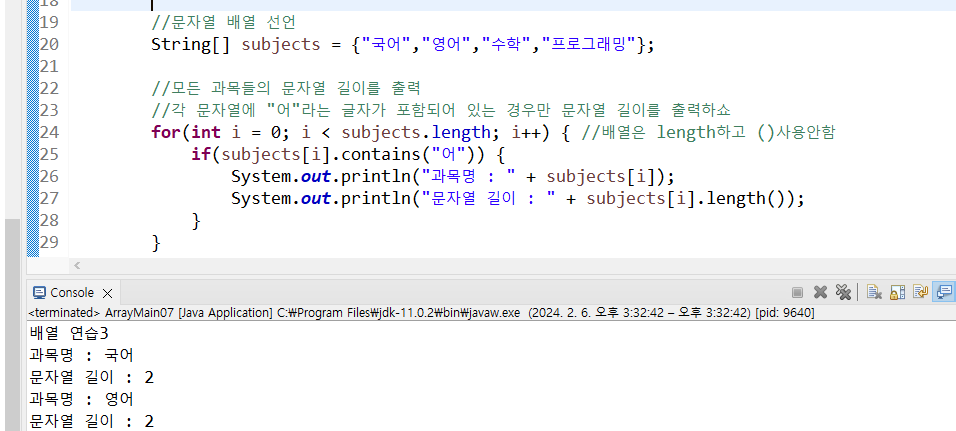Screen dimensions: 956x431
Task: Click the string "프로그래밍" in the array initializer
Action: coord(589,45)
